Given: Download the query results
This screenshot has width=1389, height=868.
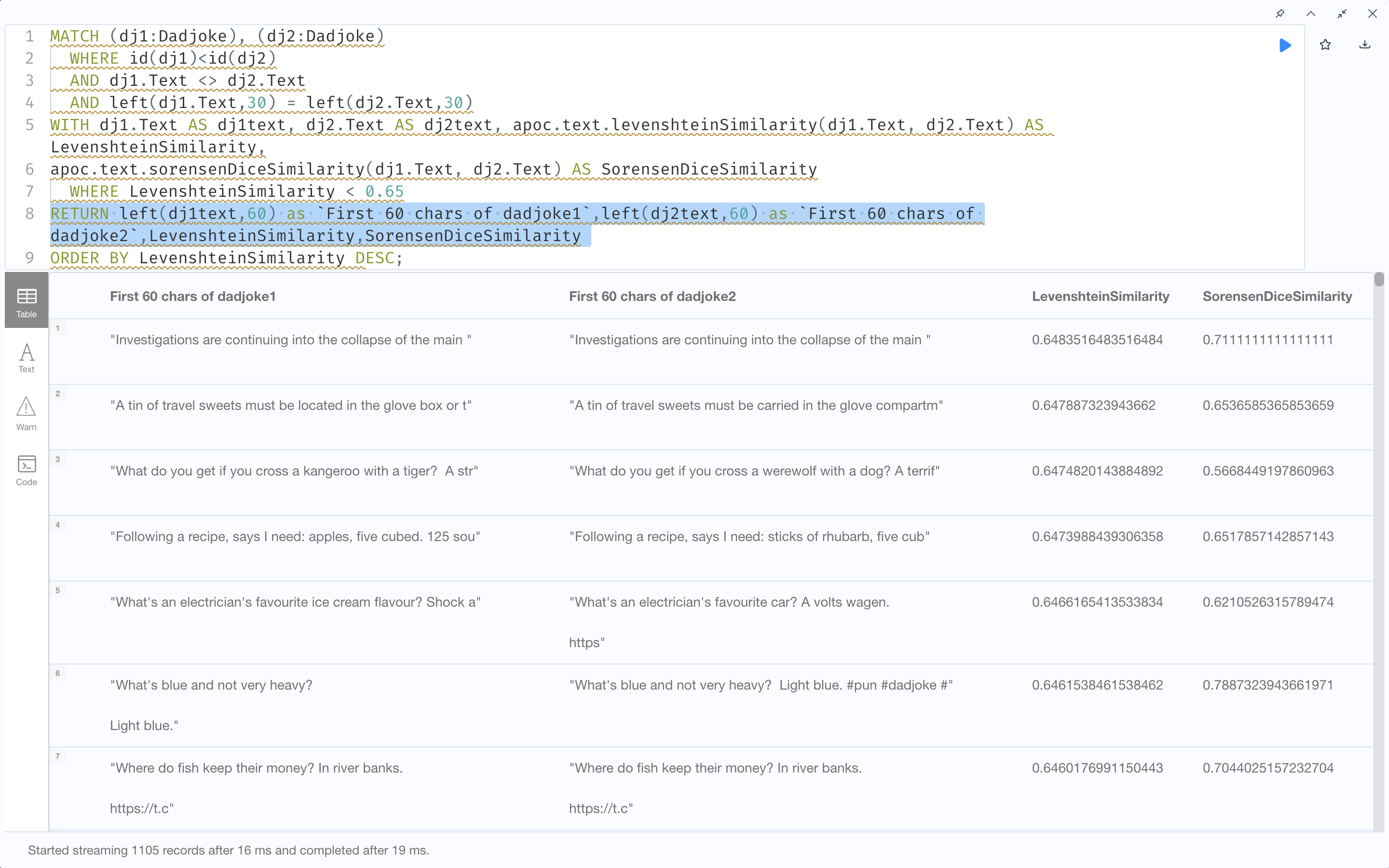Looking at the screenshot, I should click(x=1365, y=45).
